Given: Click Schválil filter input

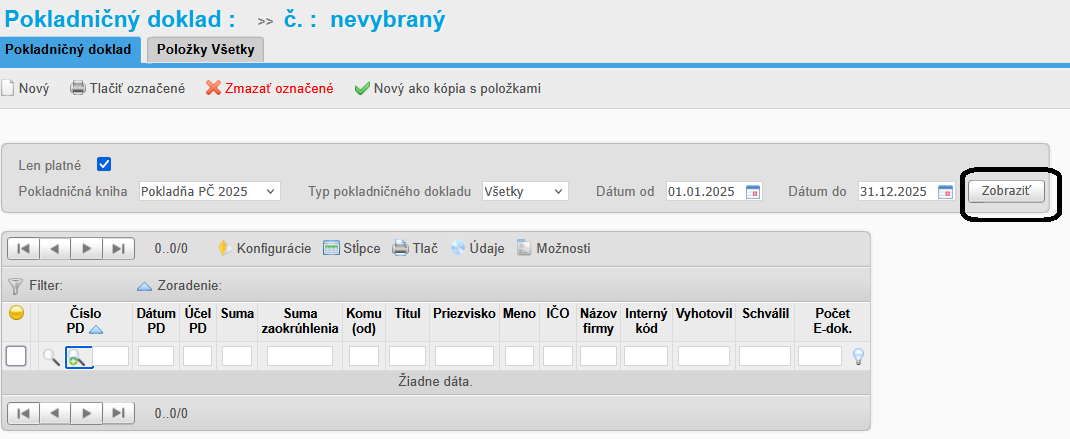Looking at the screenshot, I should (x=765, y=356).
